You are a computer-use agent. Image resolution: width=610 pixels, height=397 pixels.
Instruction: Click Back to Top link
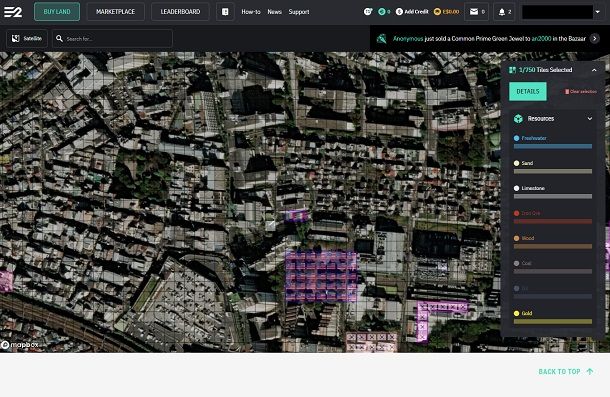pyautogui.click(x=566, y=372)
